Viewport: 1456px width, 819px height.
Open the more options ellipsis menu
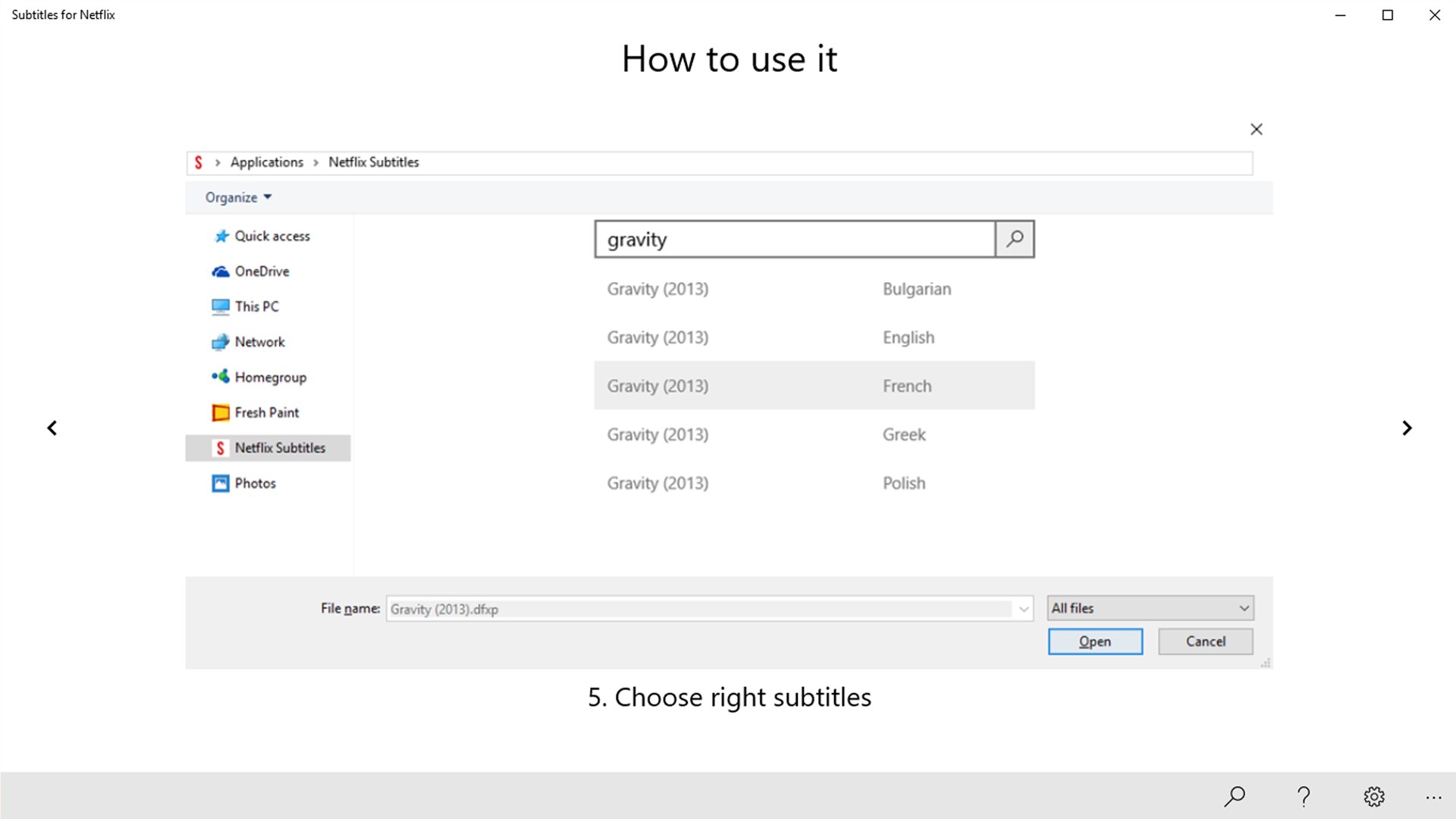click(x=1432, y=798)
